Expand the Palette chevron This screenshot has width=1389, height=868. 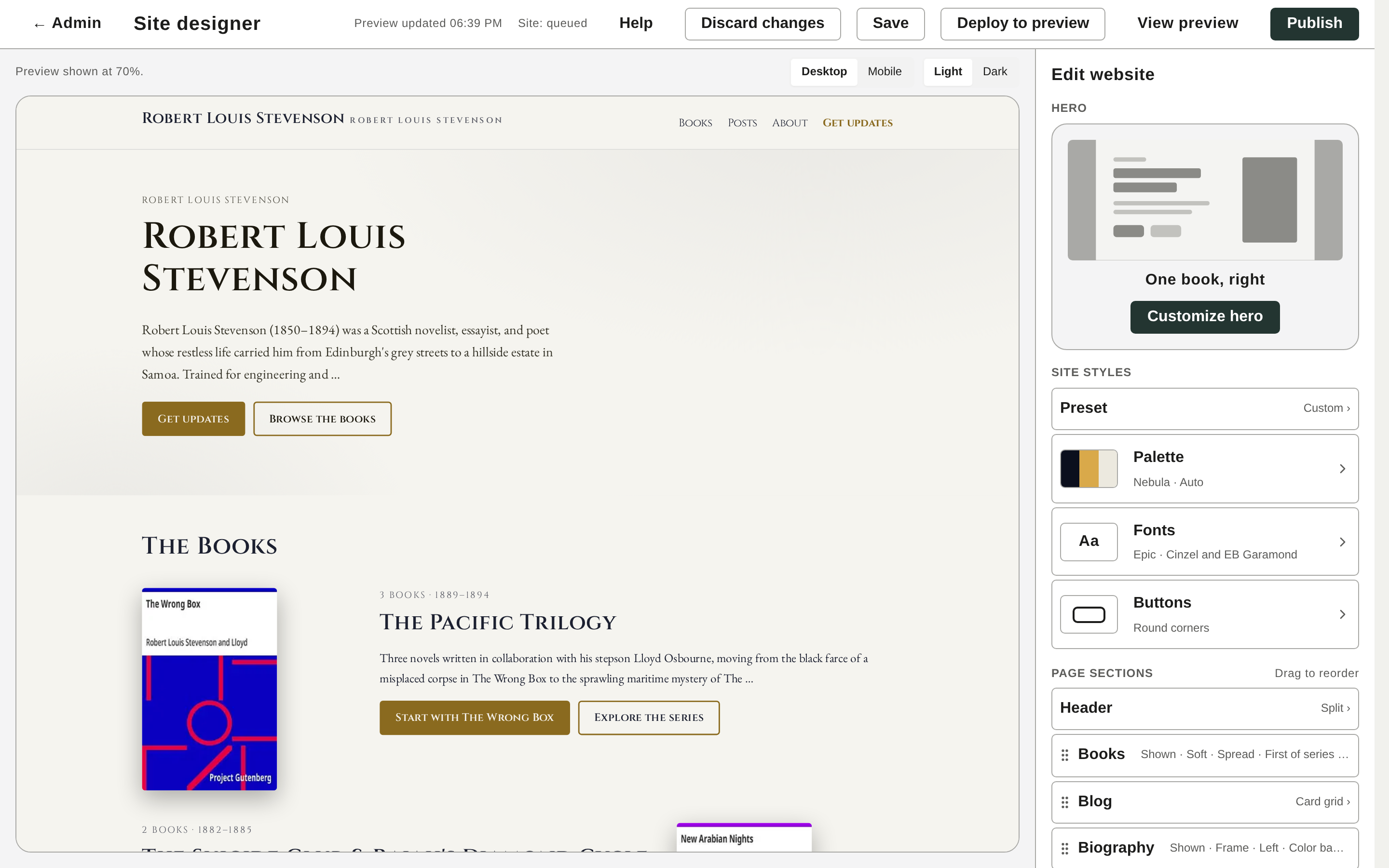[x=1343, y=468]
